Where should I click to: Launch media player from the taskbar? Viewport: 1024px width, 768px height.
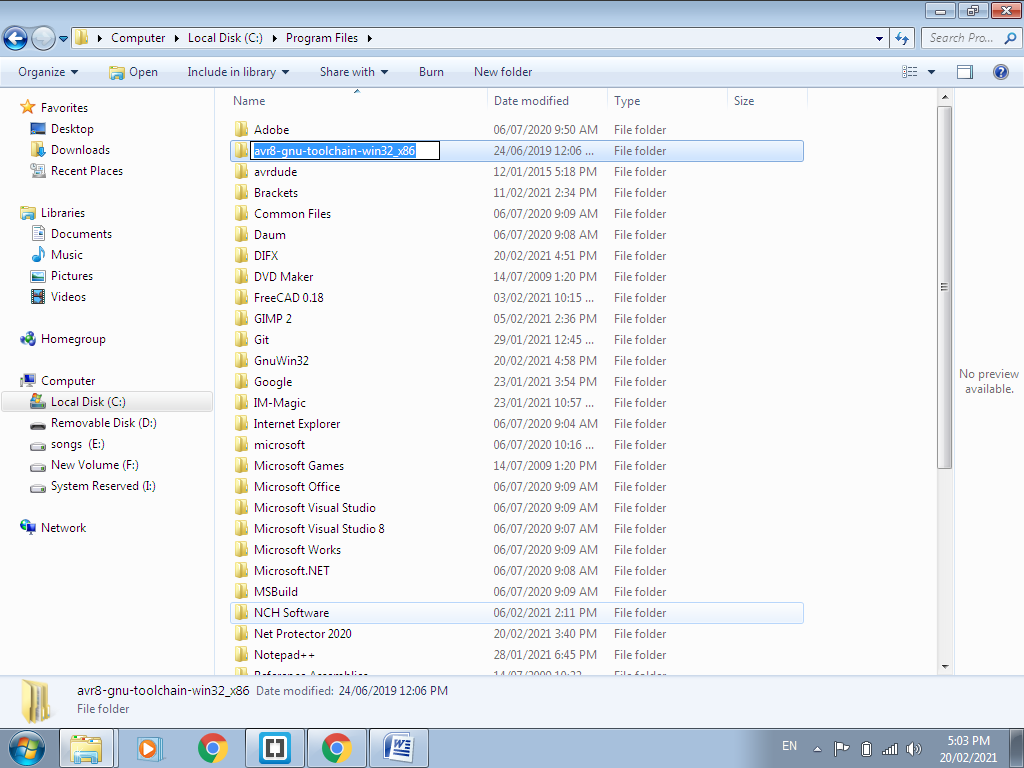click(150, 748)
